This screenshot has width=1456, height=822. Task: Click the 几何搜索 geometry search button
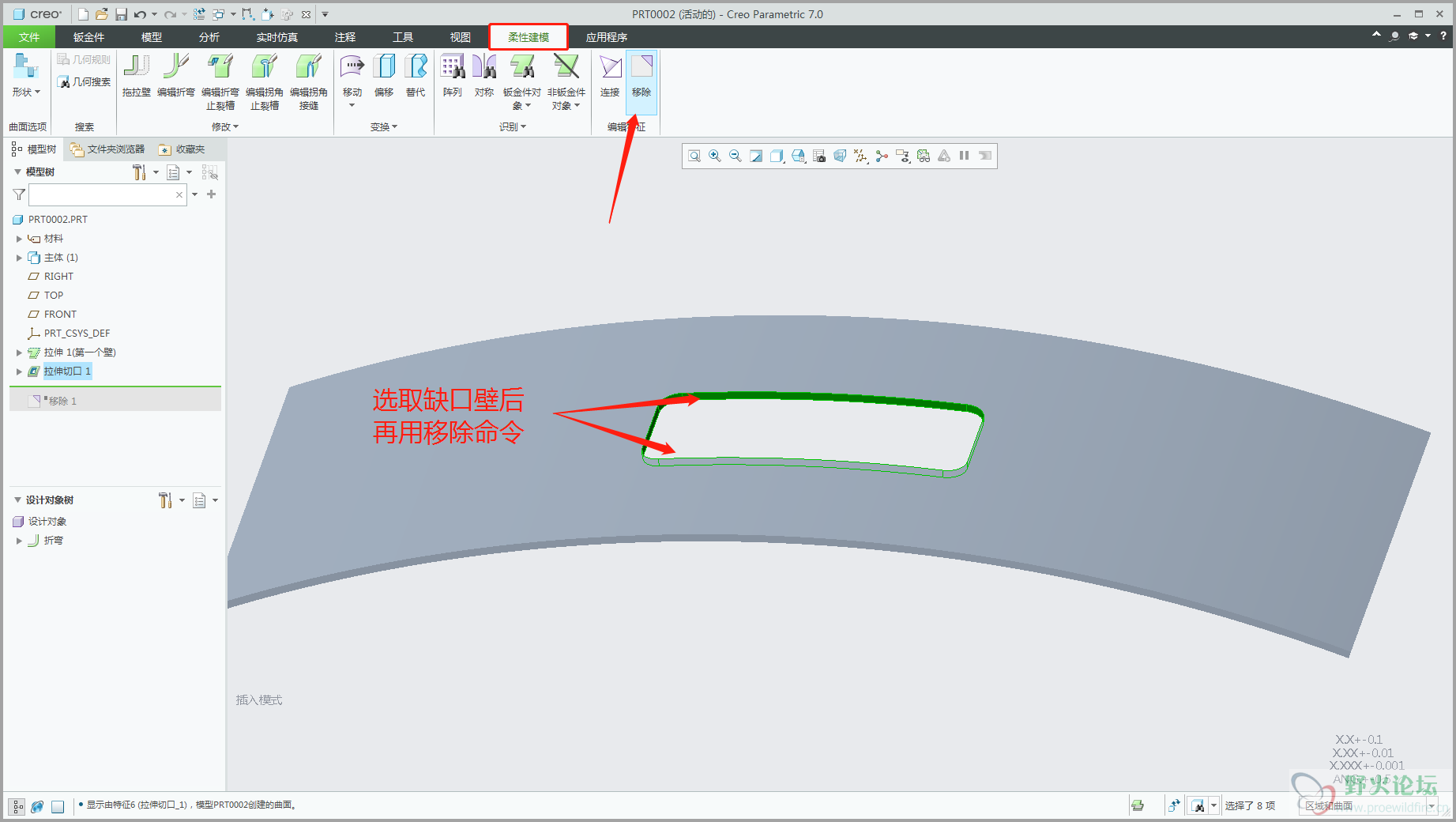click(x=84, y=82)
